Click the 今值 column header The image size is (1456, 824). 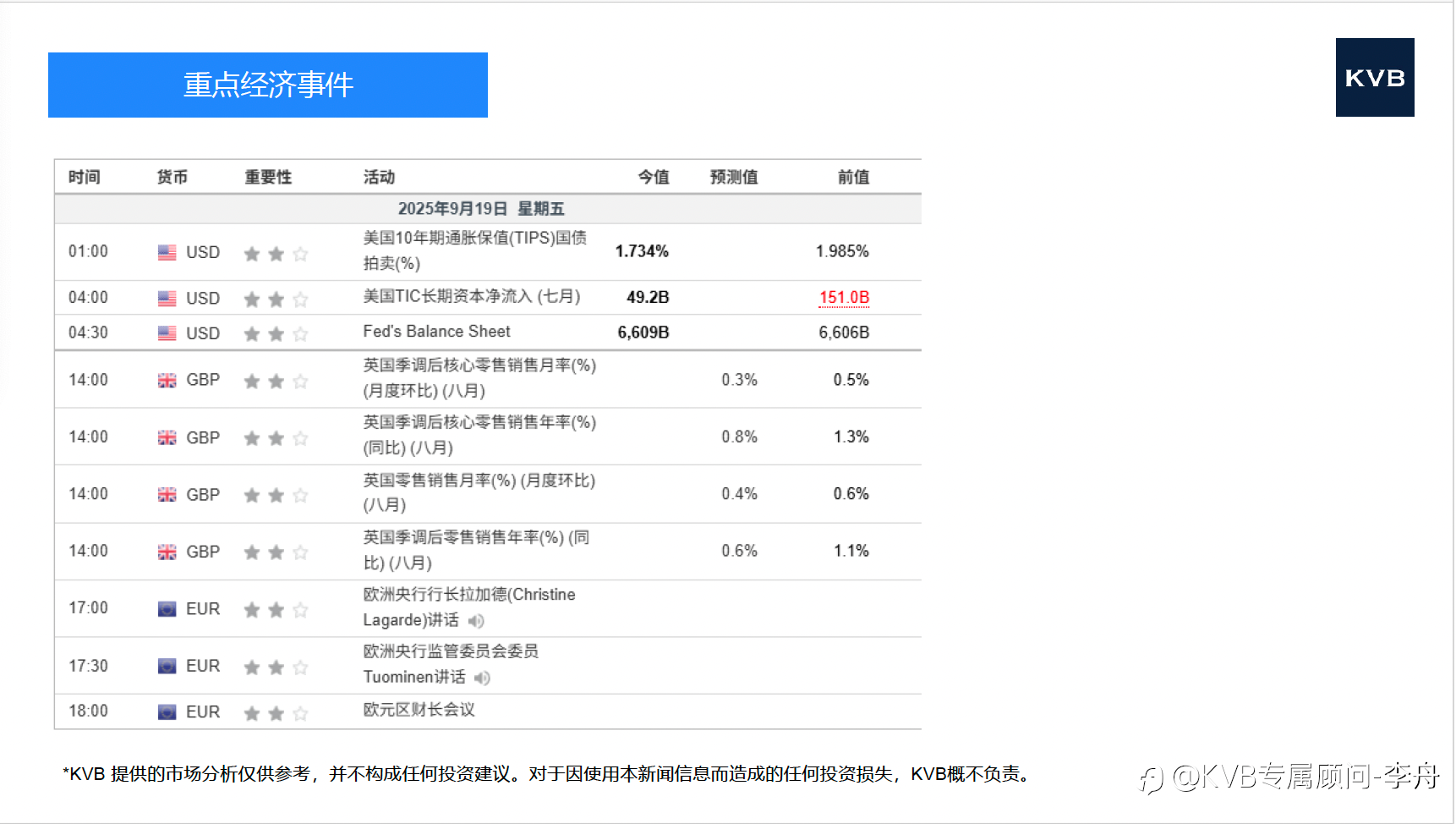point(654,177)
